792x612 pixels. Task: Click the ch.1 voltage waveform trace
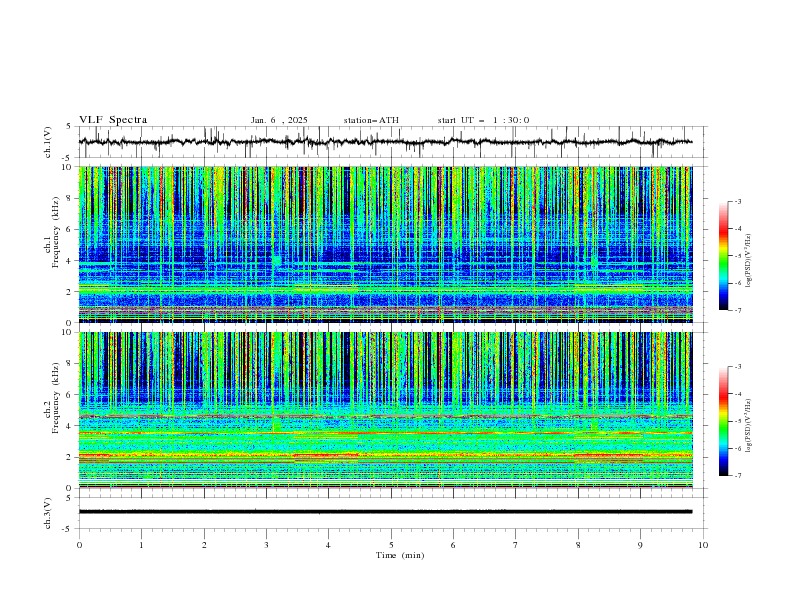pyautogui.click(x=385, y=142)
